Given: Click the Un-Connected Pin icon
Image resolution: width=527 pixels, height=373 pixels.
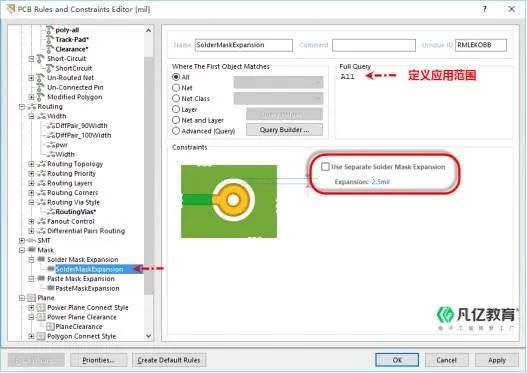Looking at the screenshot, I should pyautogui.click(x=41, y=87).
